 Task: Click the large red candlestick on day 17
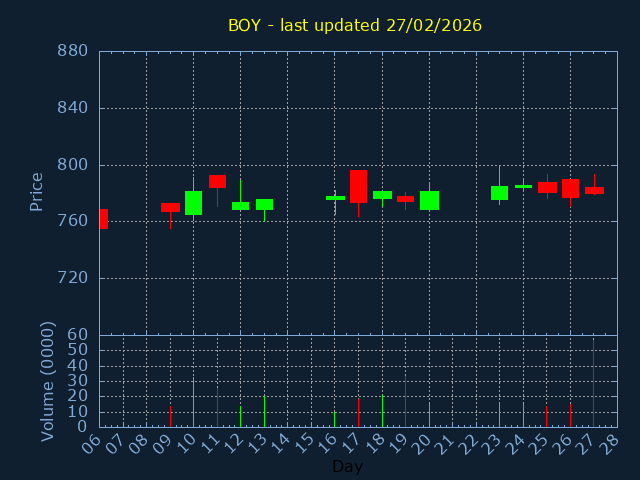pyautogui.click(x=358, y=186)
